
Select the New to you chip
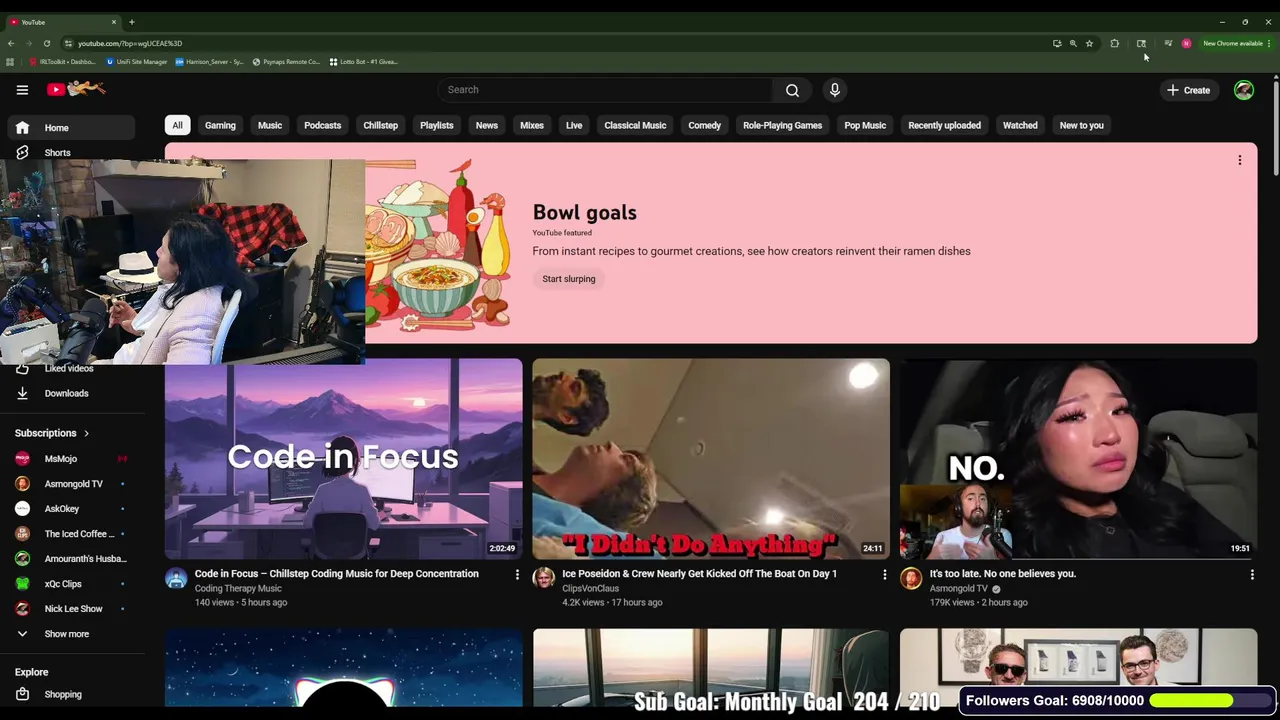tap(1082, 126)
